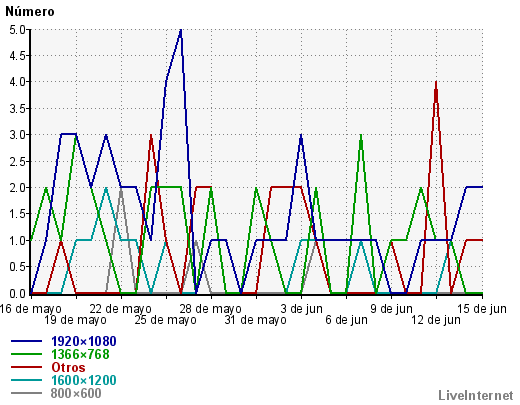
Task: Click the 9 de jun date label
Action: pyautogui.click(x=392, y=309)
